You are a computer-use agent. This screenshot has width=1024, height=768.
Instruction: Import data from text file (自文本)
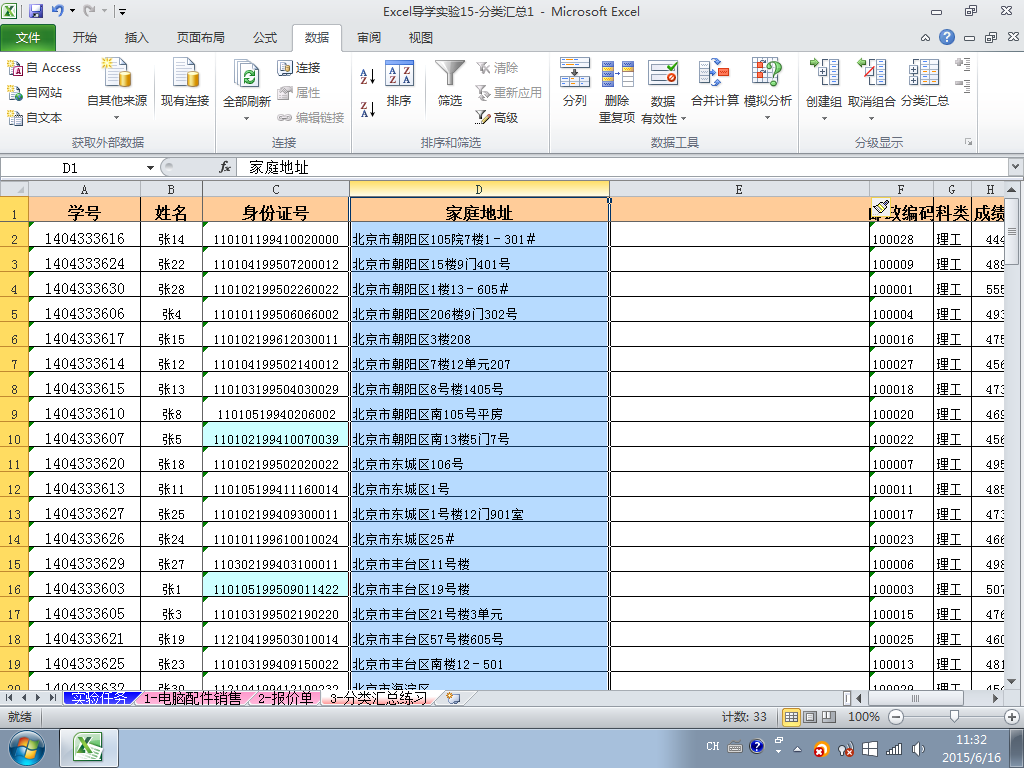pos(35,117)
